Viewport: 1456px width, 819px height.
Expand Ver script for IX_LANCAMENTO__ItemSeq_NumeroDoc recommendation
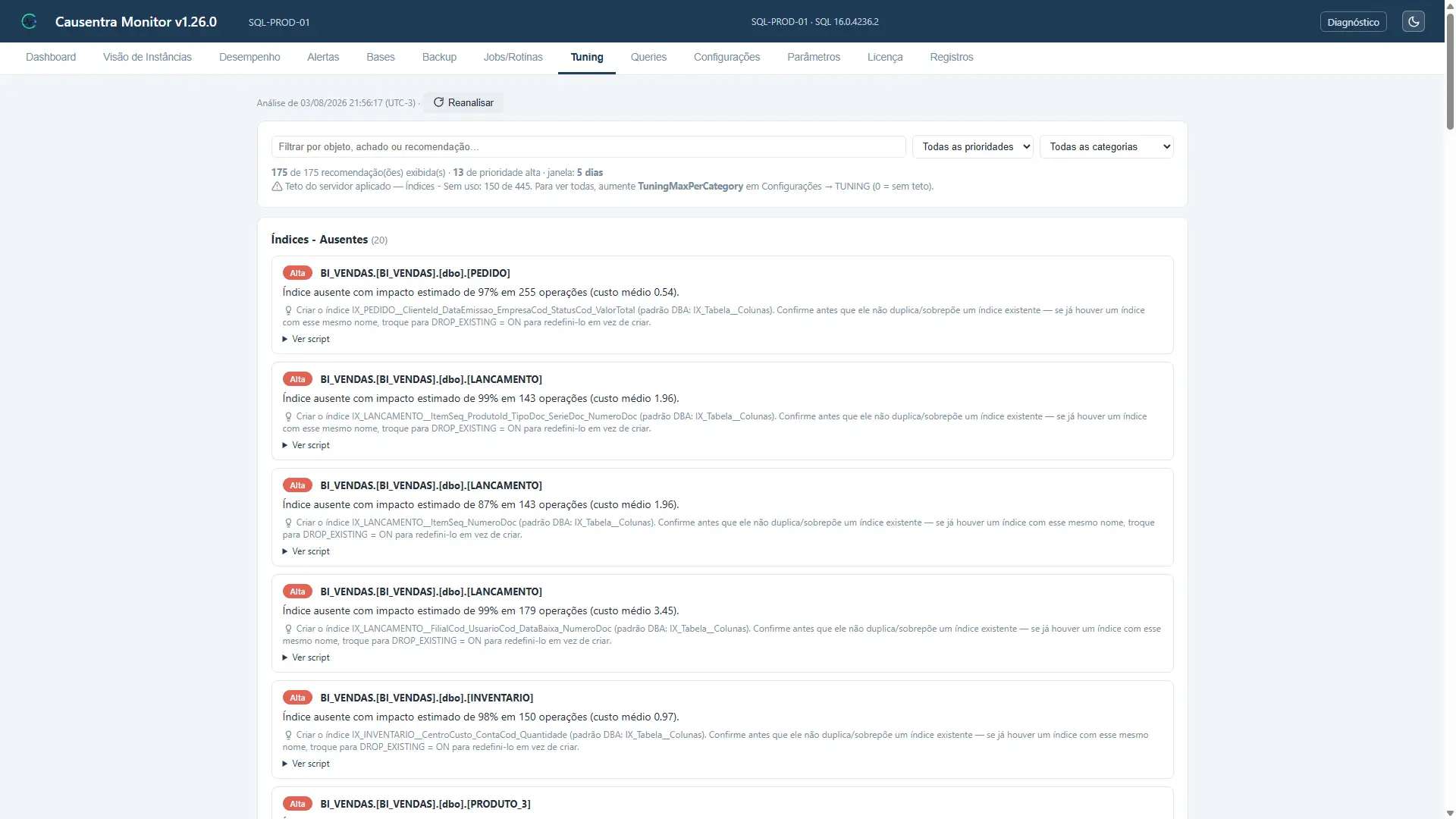click(x=306, y=551)
